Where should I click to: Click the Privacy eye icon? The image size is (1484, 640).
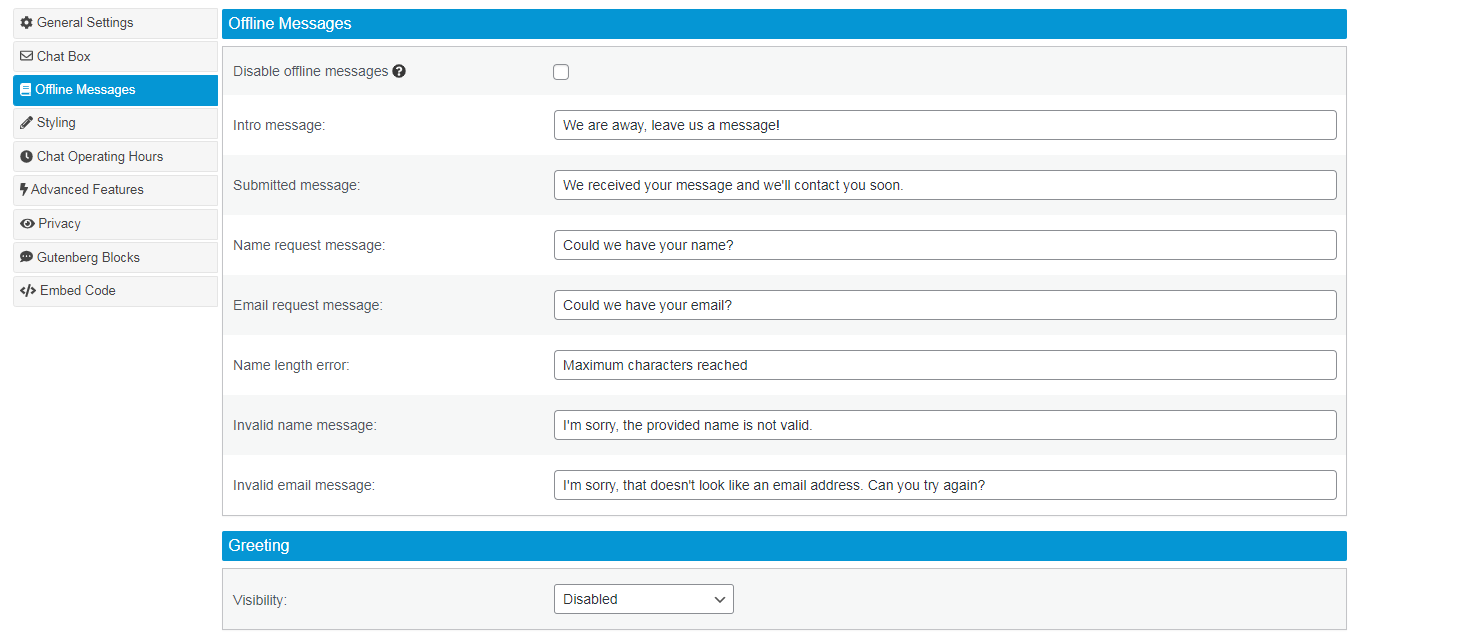[x=27, y=224]
